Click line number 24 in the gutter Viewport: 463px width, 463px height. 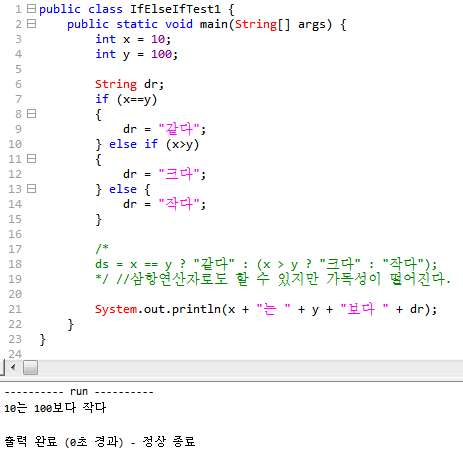(15, 354)
